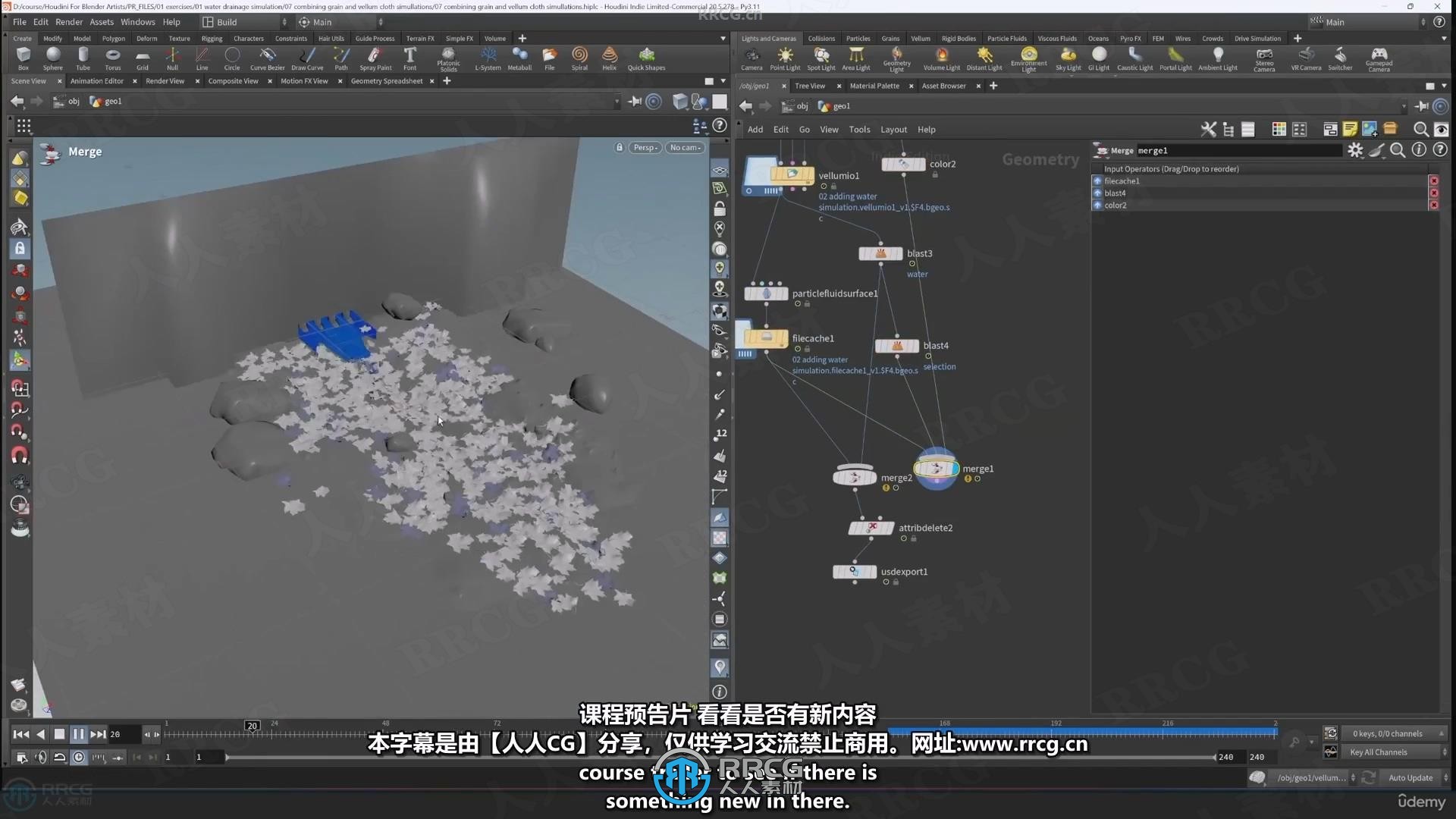Viewport: 1456px width, 819px height.
Task: Stop timeline playback
Action: (x=59, y=734)
